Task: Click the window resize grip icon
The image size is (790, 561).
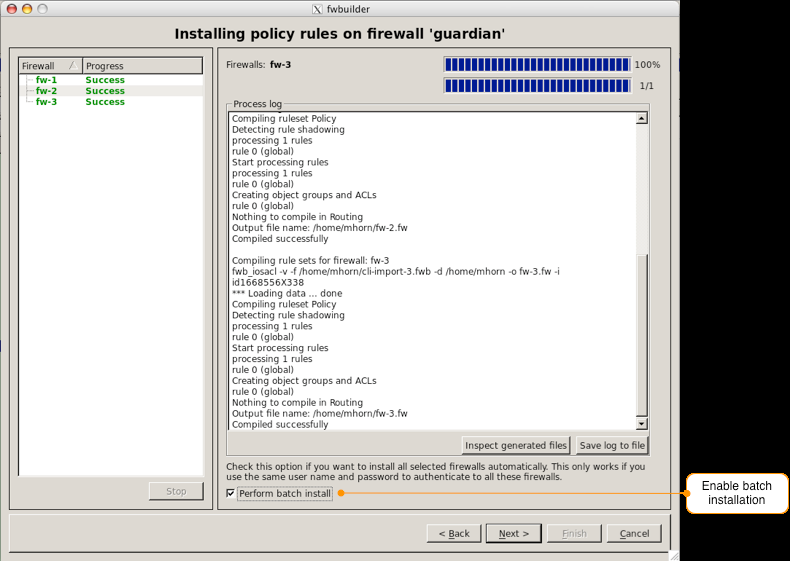Action: pyautogui.click(x=673, y=555)
